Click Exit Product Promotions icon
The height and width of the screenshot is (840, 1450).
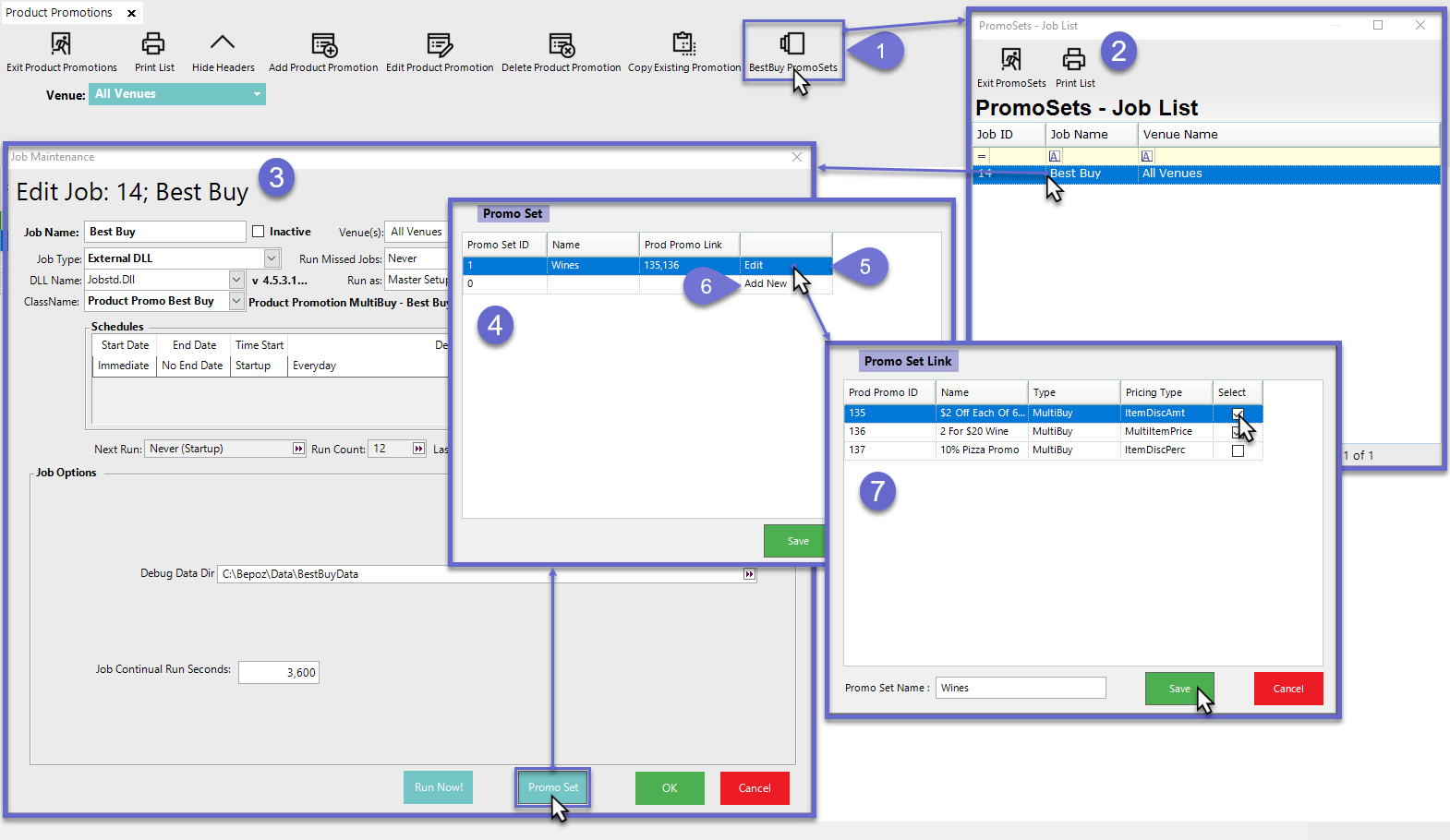(61, 43)
